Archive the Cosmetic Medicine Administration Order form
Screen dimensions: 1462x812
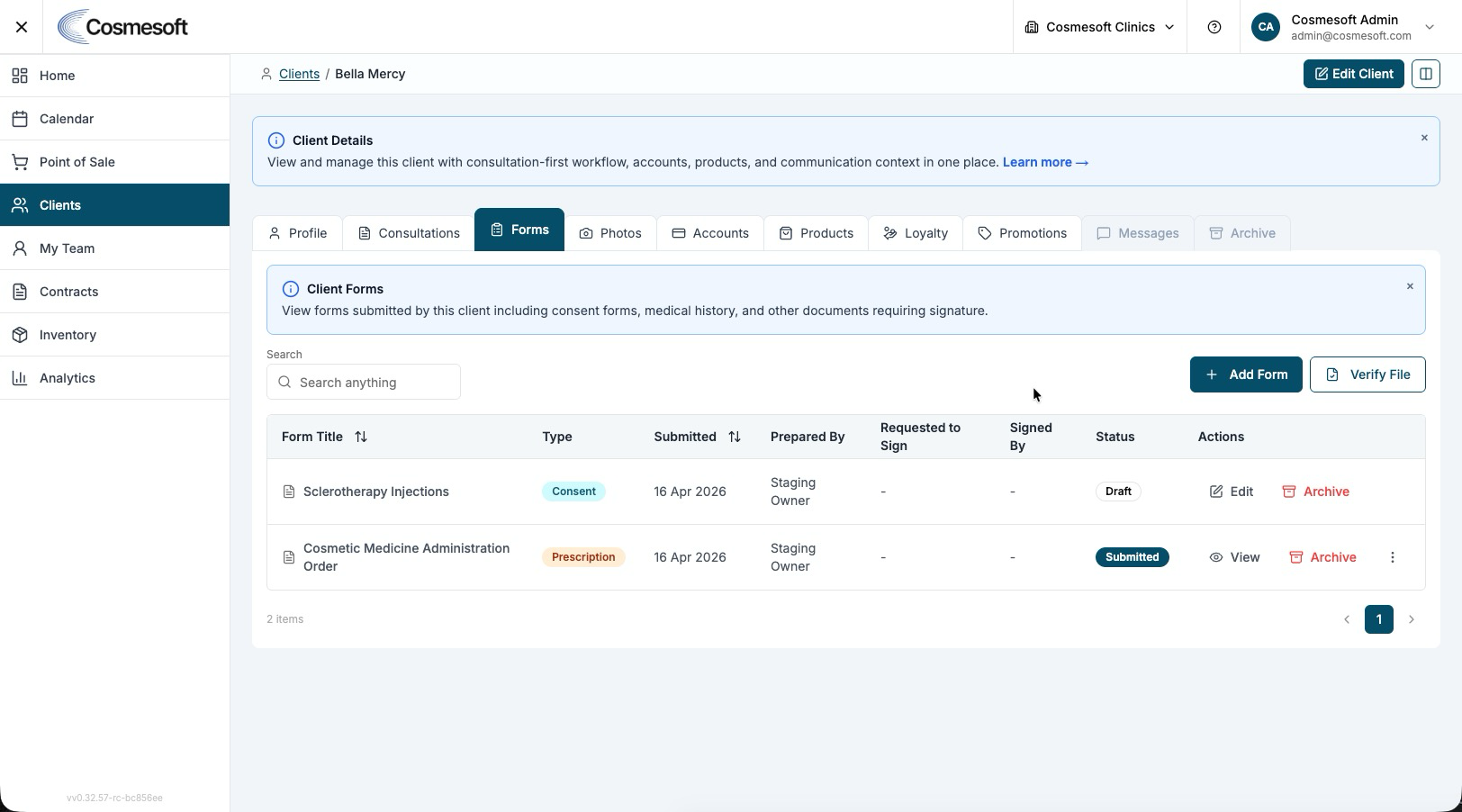click(1322, 557)
